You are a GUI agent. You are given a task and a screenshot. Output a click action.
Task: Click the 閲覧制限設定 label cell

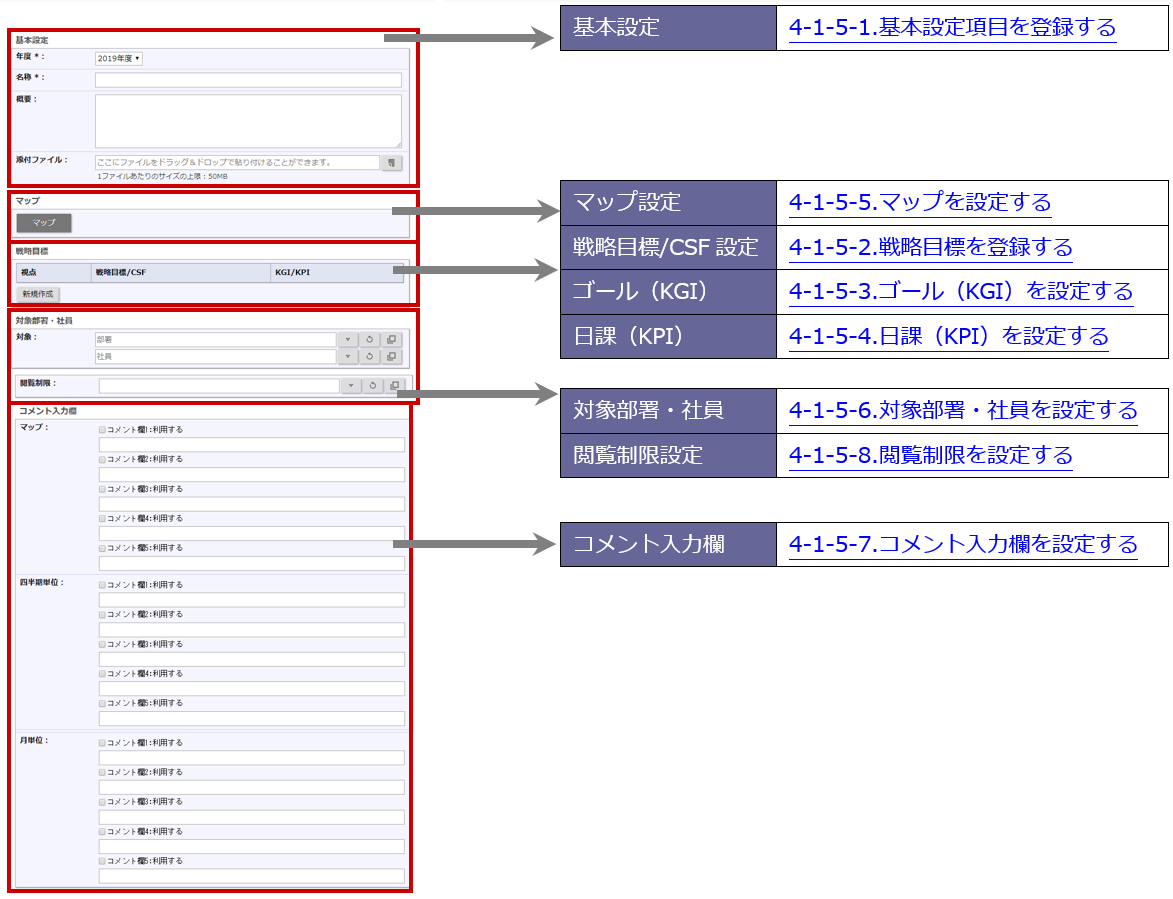(x=668, y=455)
